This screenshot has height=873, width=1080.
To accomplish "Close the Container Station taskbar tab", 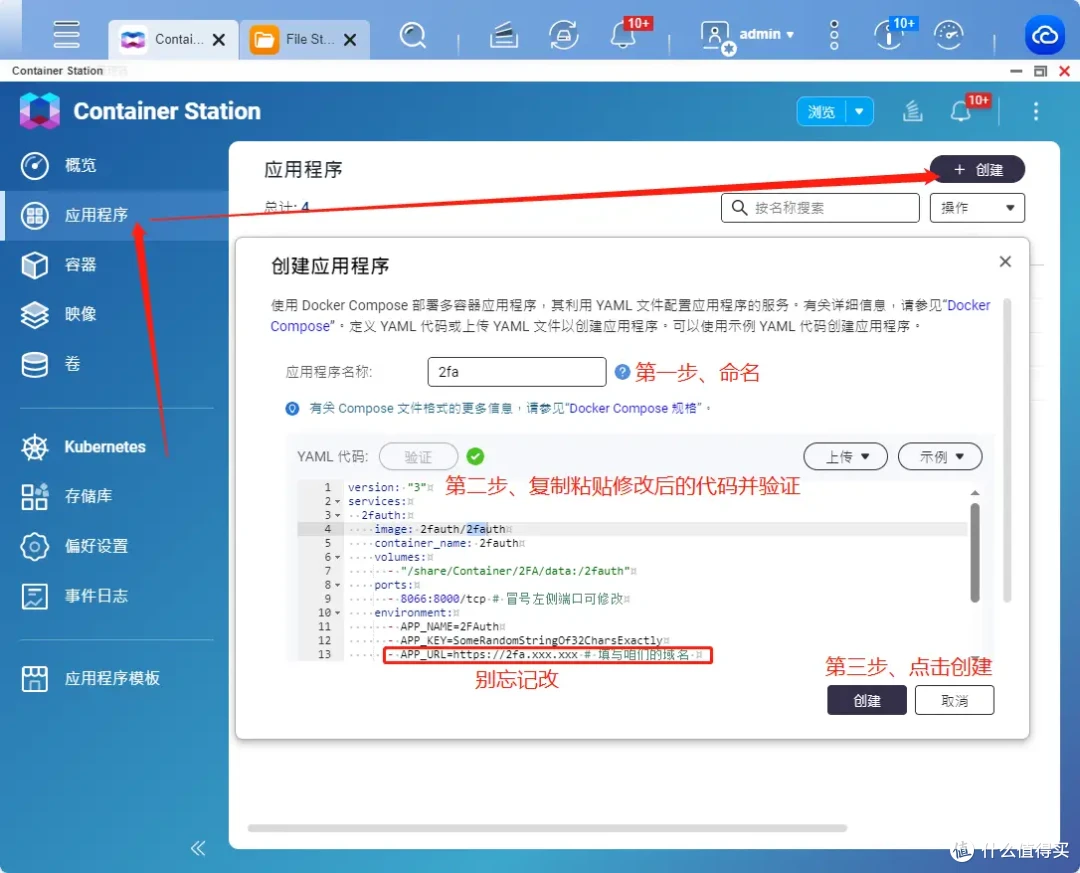I will [219, 40].
